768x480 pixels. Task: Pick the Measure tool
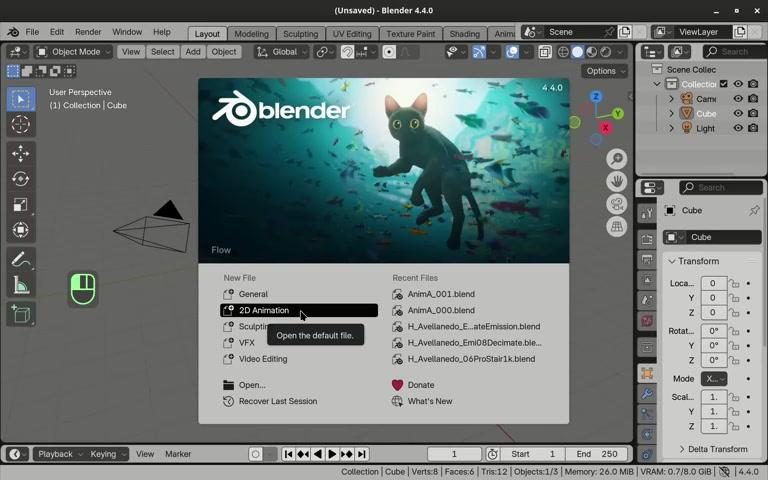[20, 286]
